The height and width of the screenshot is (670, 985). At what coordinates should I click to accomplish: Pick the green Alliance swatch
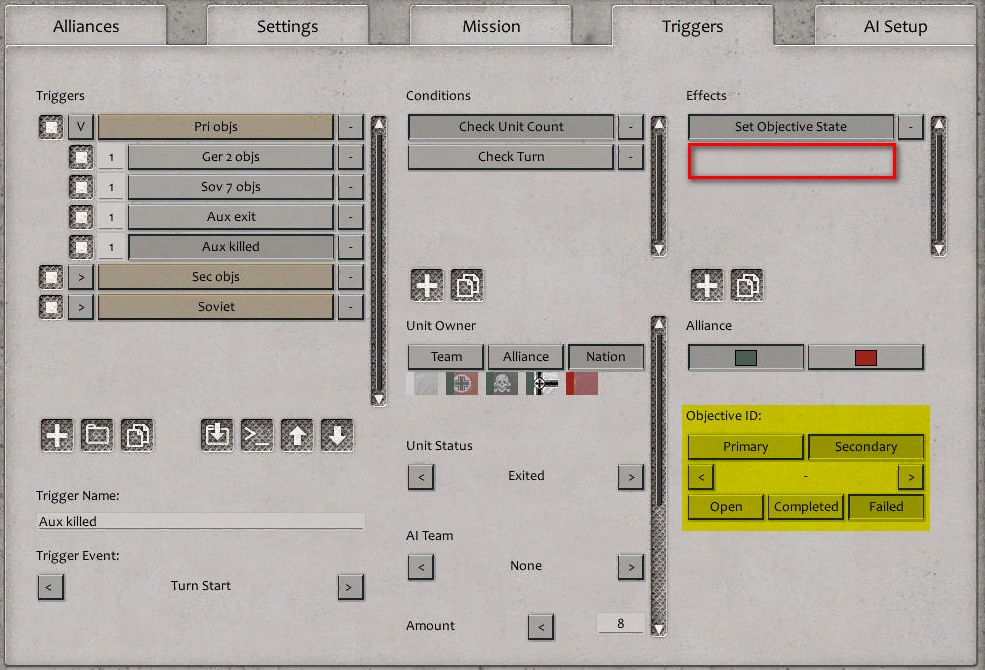pyautogui.click(x=745, y=357)
